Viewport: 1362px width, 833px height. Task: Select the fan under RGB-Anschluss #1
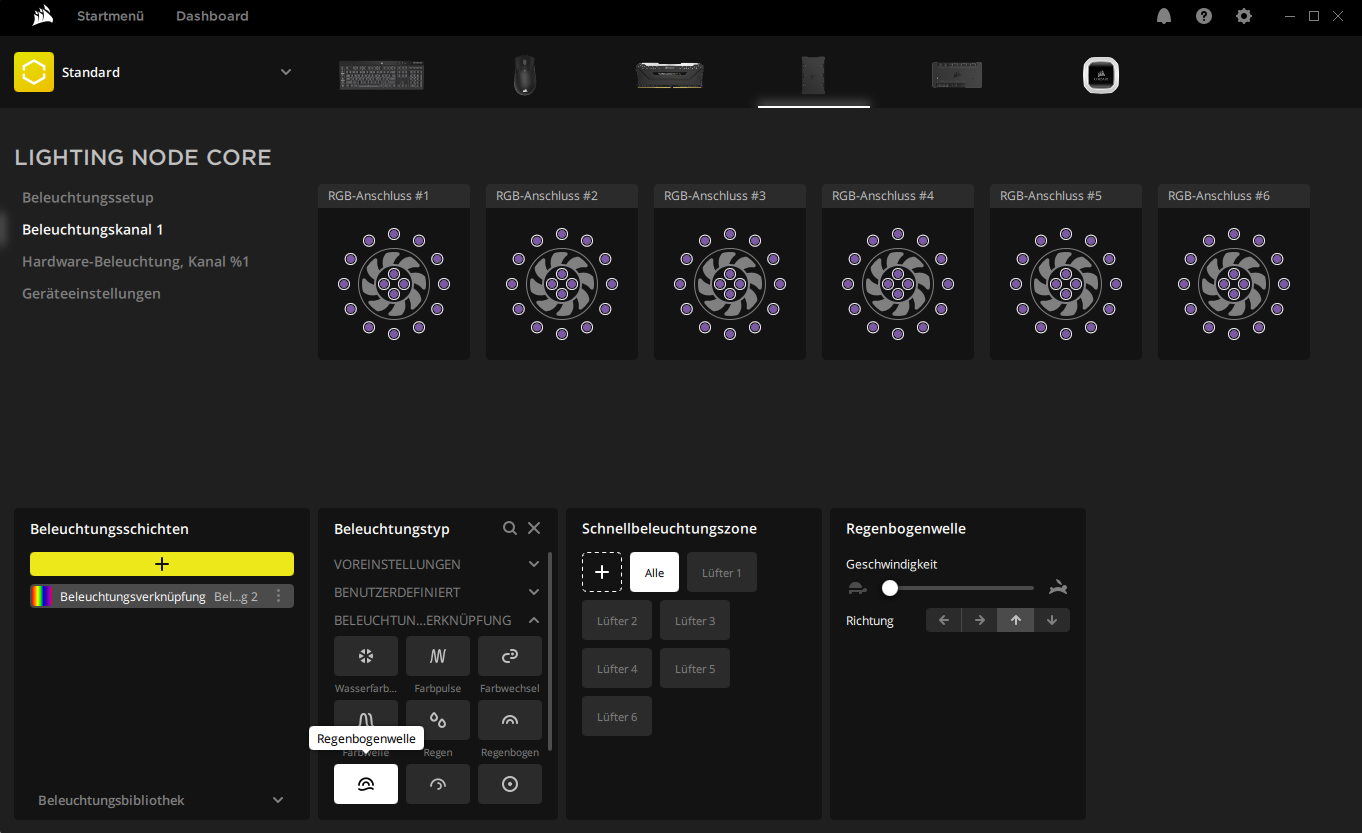point(394,284)
